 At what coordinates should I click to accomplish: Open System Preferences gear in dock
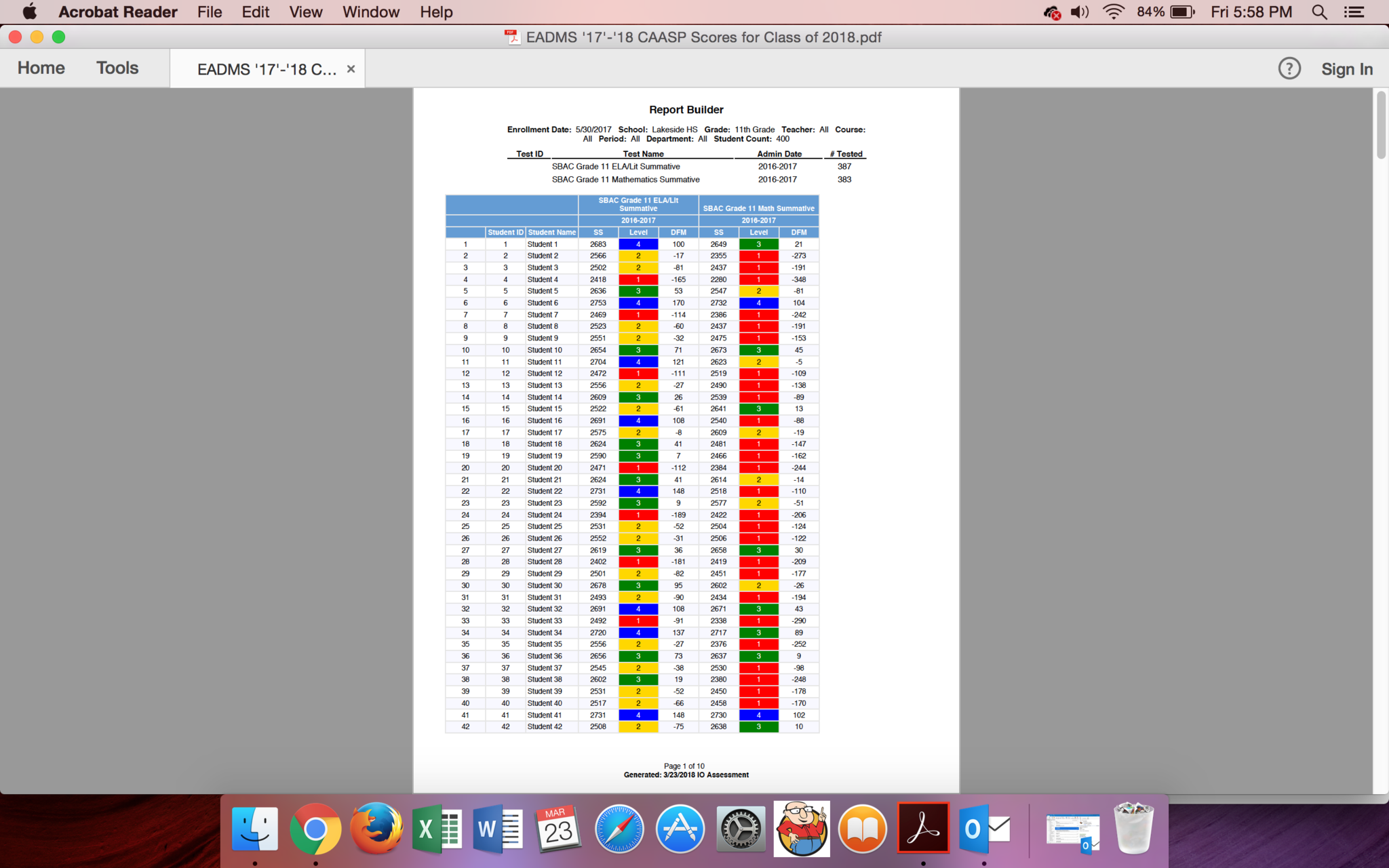point(741,829)
